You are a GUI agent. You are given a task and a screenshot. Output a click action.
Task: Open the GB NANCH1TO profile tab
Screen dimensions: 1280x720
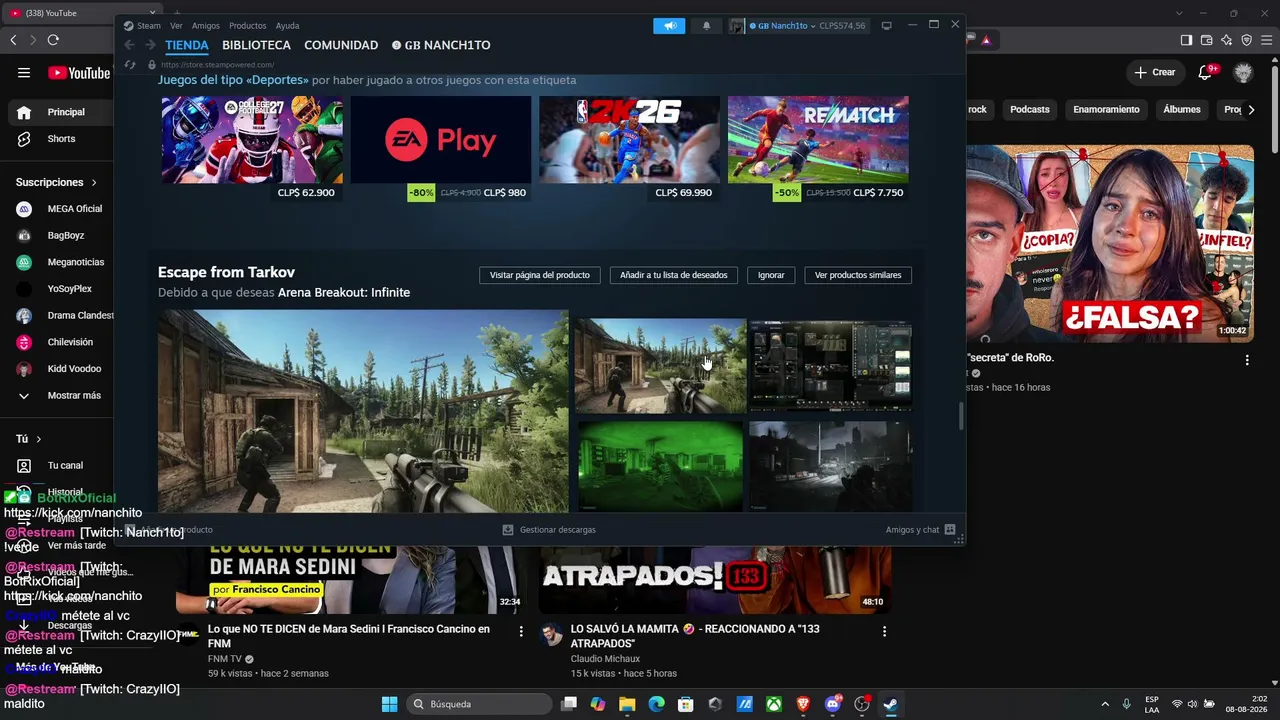click(x=441, y=45)
